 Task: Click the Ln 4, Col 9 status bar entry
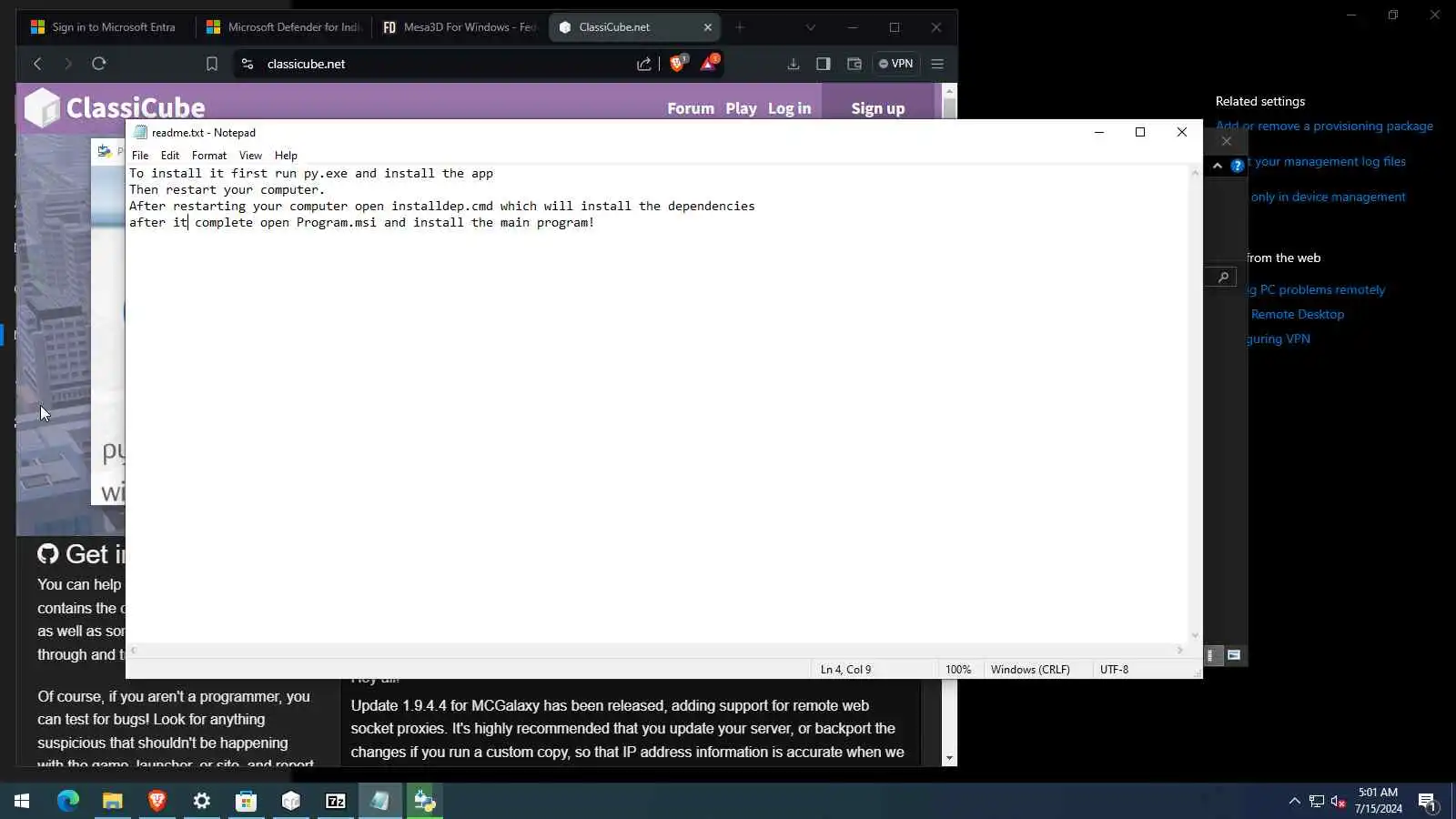click(x=845, y=670)
